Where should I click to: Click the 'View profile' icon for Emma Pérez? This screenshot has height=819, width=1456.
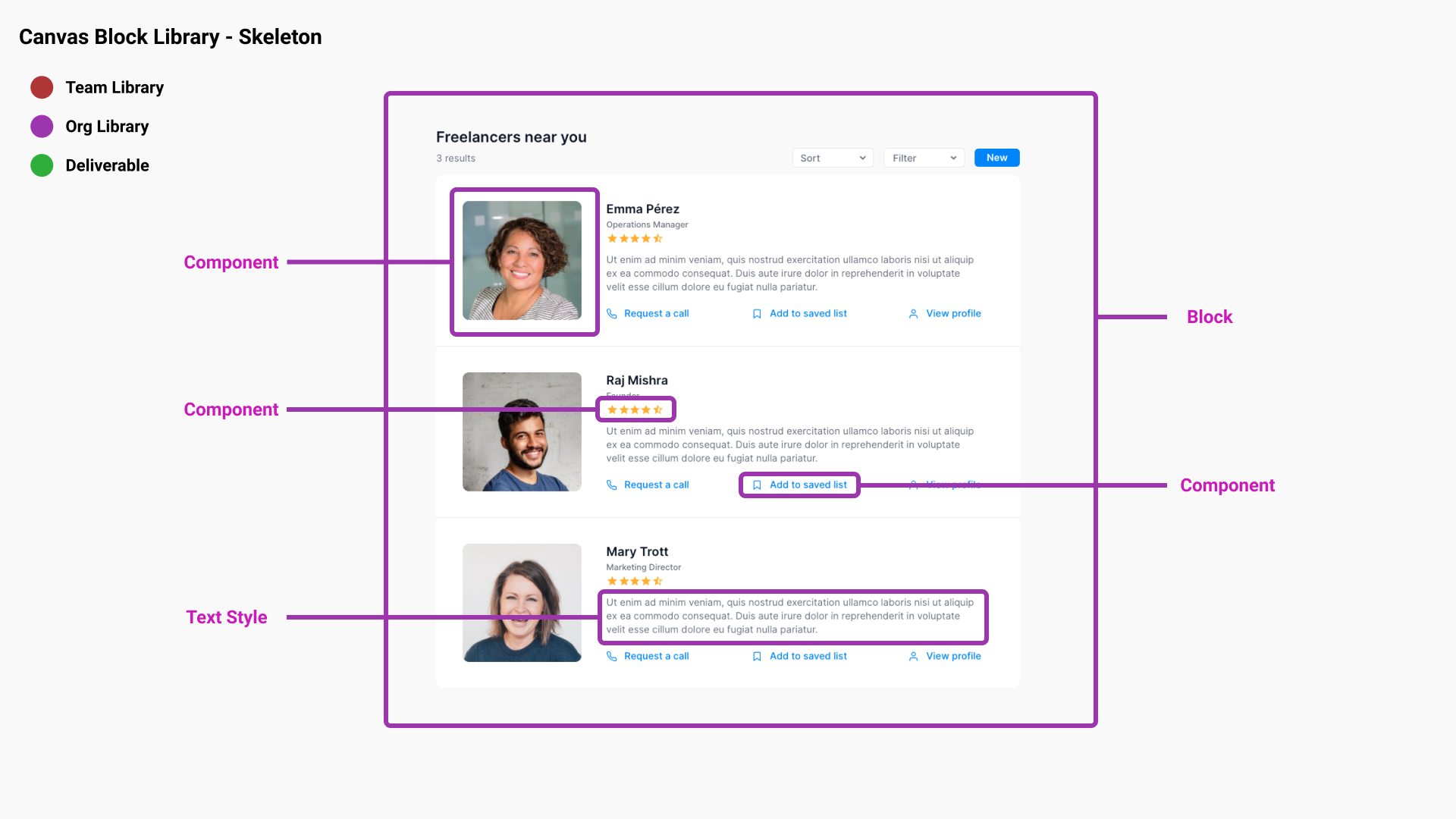click(912, 313)
